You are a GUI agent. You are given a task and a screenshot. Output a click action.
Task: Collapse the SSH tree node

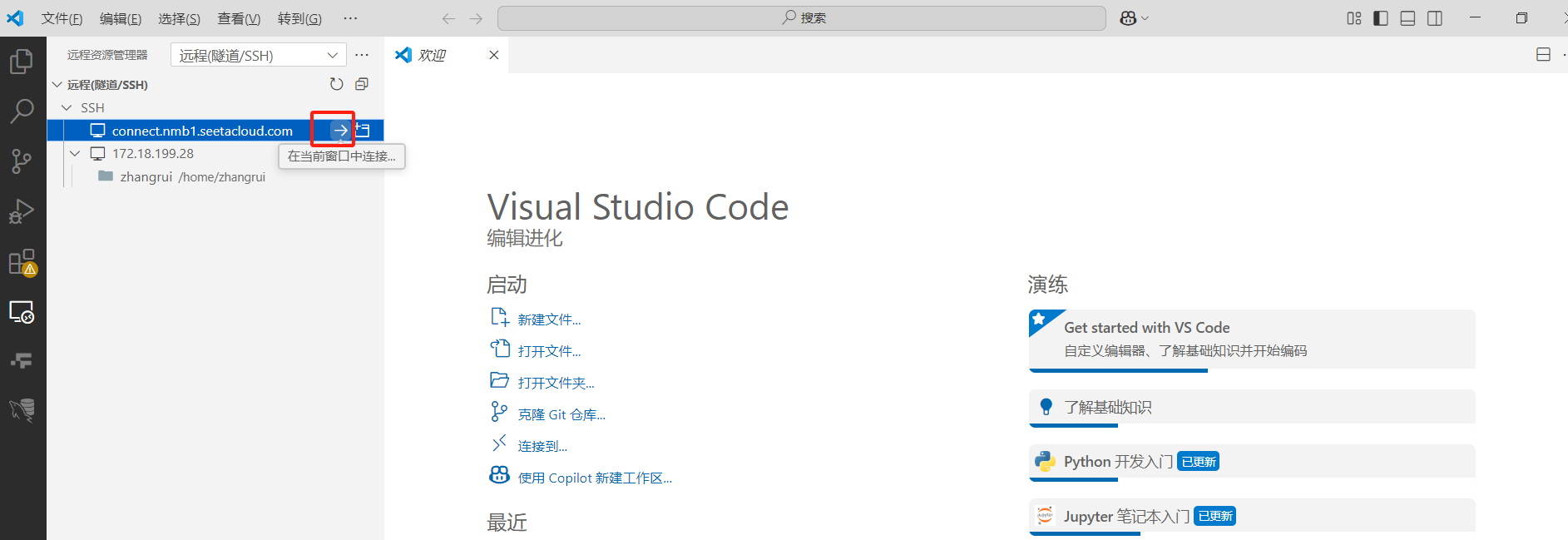click(x=67, y=108)
